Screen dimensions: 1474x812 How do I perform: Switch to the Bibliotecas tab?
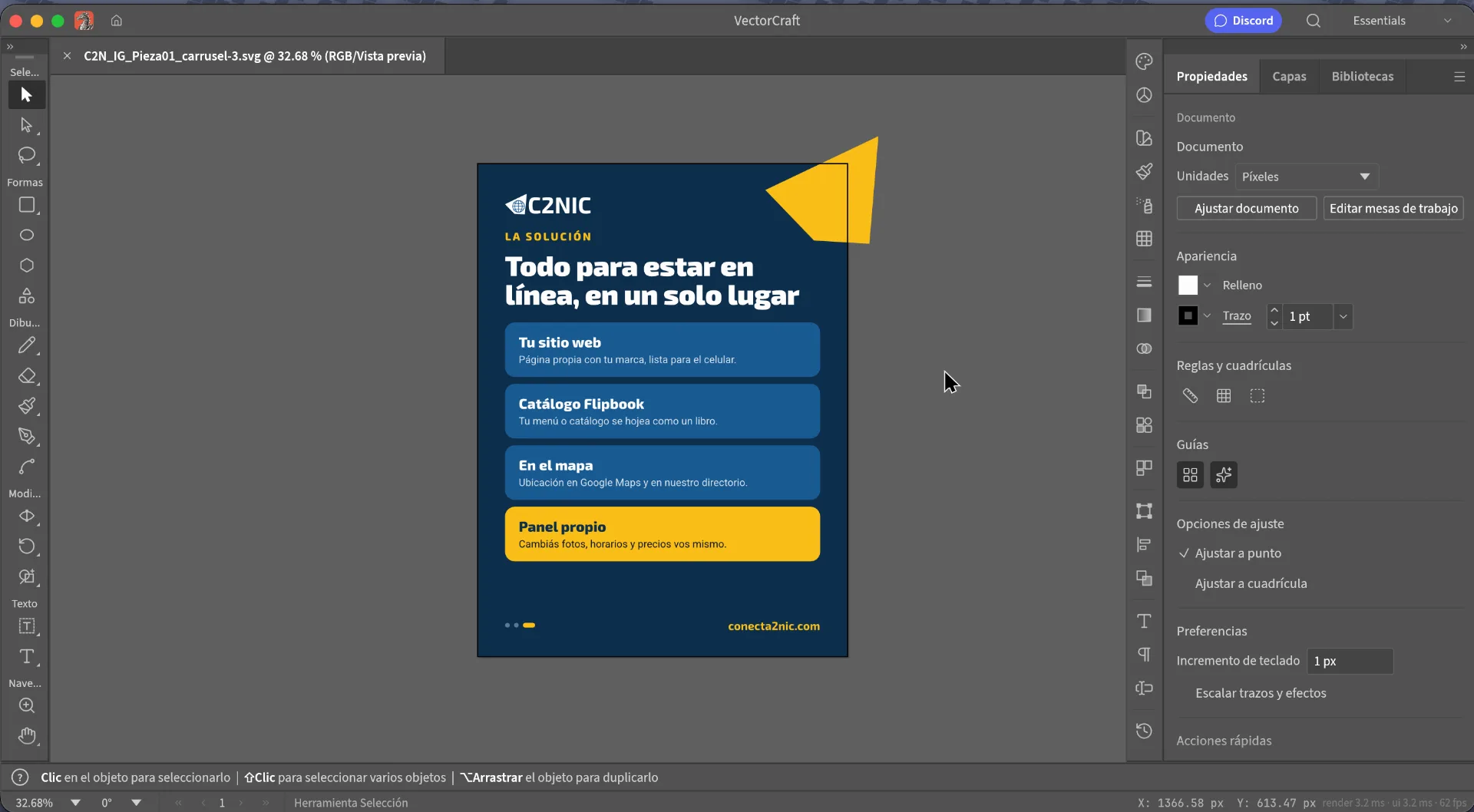pos(1362,76)
